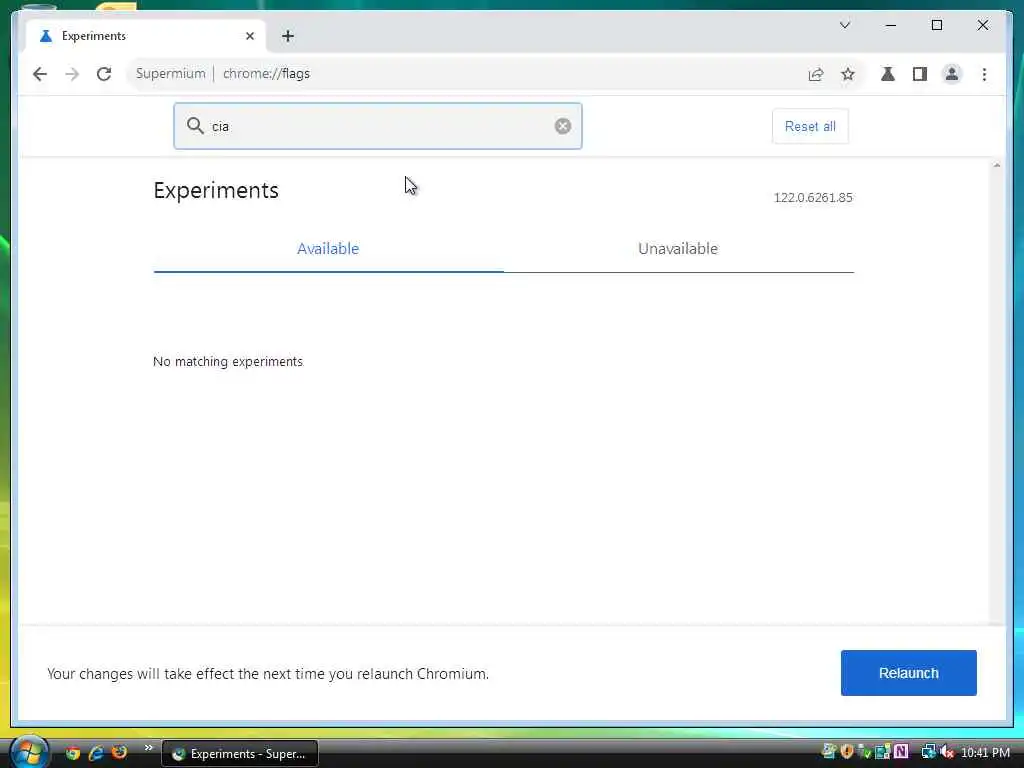Click the muted volume tray icon
The width and height of the screenshot is (1024, 768).
tap(947, 752)
